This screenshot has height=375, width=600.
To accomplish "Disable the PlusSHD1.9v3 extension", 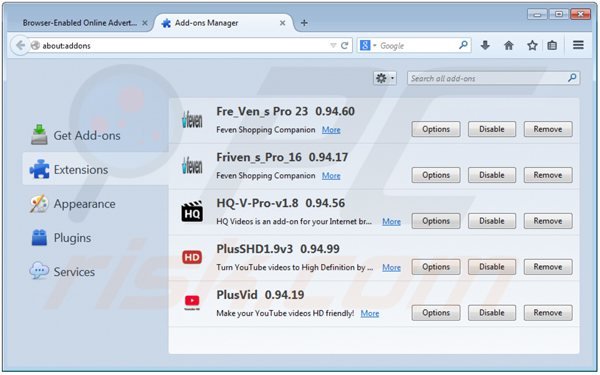I will 492,267.
